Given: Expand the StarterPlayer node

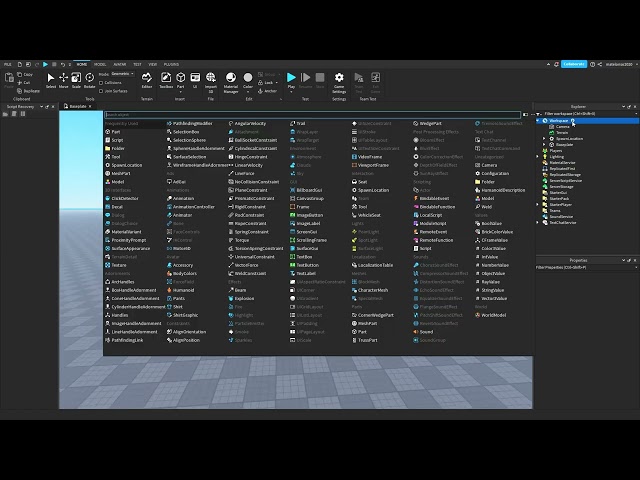Looking at the screenshot, I should pos(538,204).
